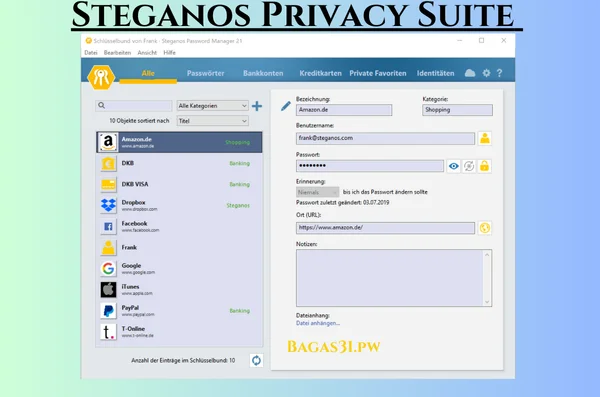The width and height of the screenshot is (600, 397).
Task: Click the Facebook logo icon
Action: [x=108, y=227]
